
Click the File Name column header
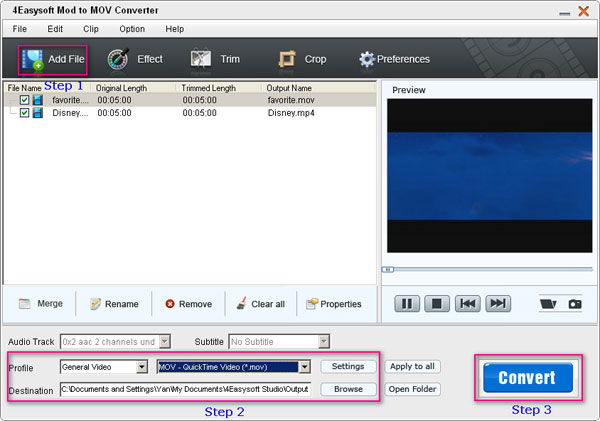click(x=24, y=88)
